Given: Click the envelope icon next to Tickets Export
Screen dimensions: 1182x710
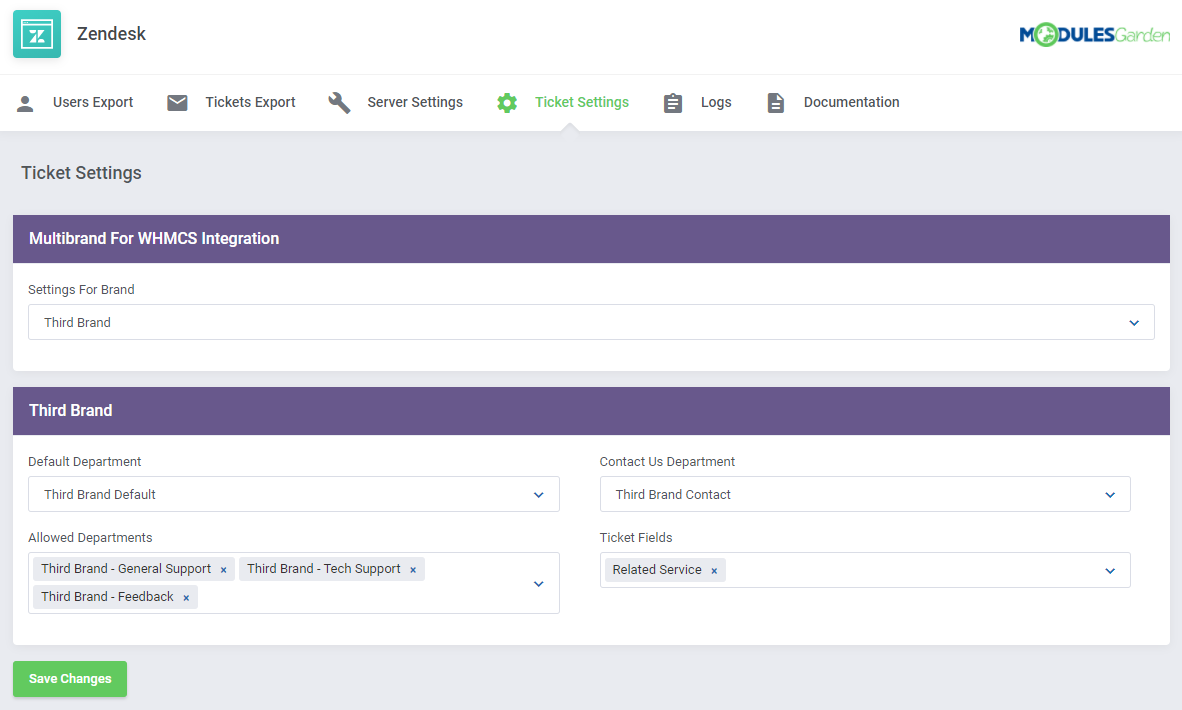Looking at the screenshot, I should (177, 101).
